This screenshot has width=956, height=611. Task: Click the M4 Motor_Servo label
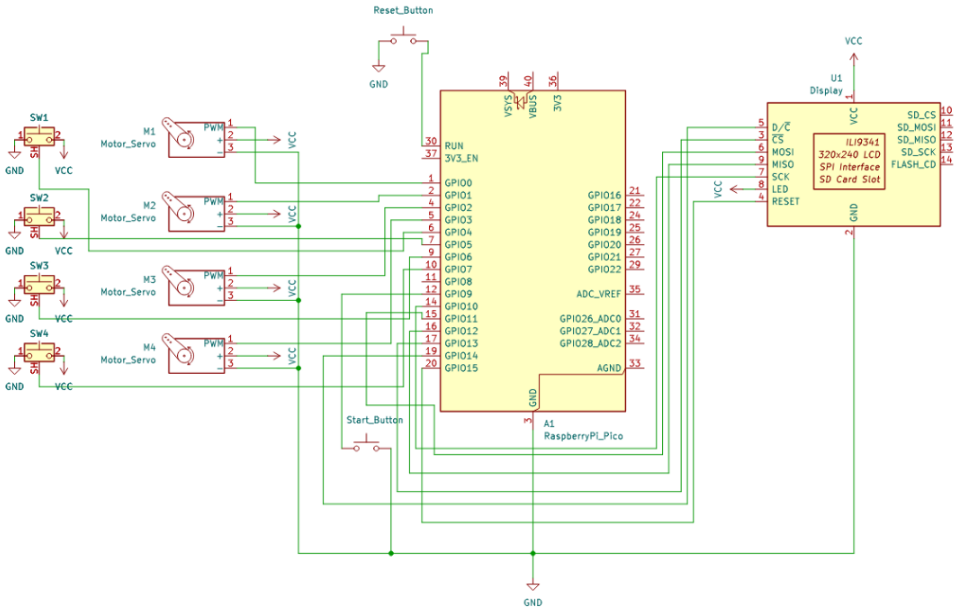tap(128, 354)
